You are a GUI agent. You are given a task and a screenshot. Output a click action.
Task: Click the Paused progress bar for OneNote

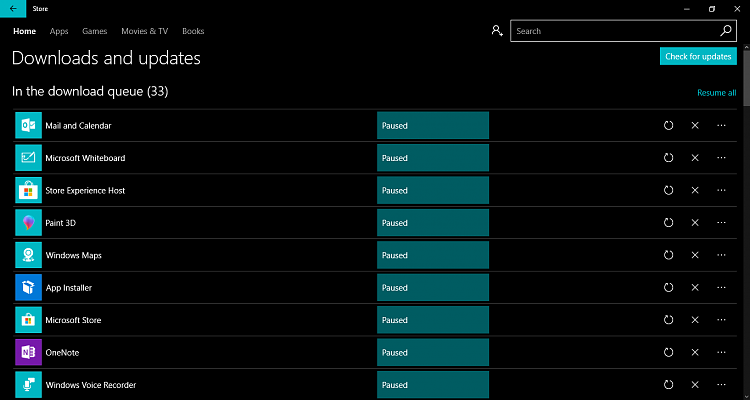[432, 353]
